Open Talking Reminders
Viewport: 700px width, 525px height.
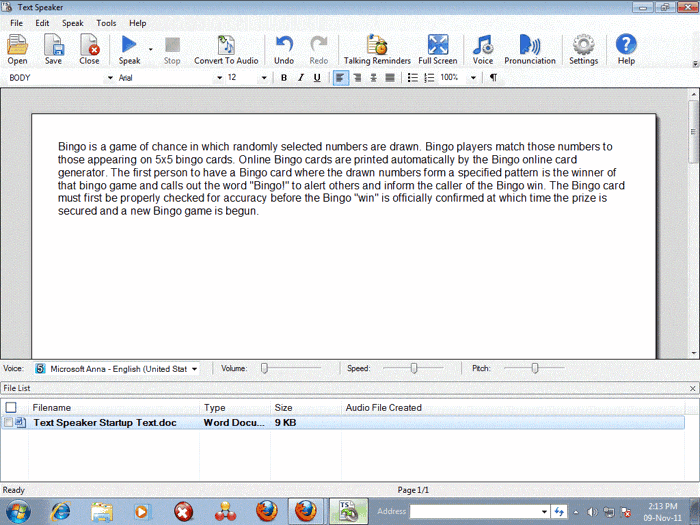point(377,48)
